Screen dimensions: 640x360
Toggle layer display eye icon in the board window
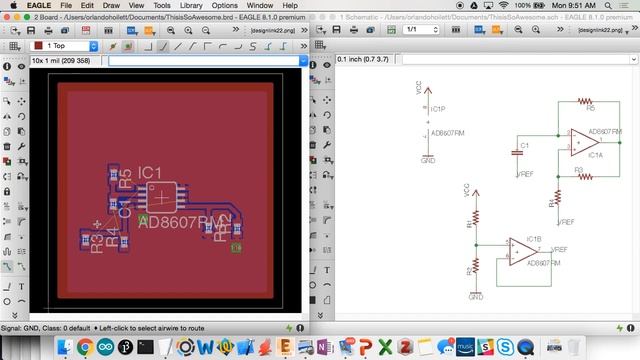[22, 66]
